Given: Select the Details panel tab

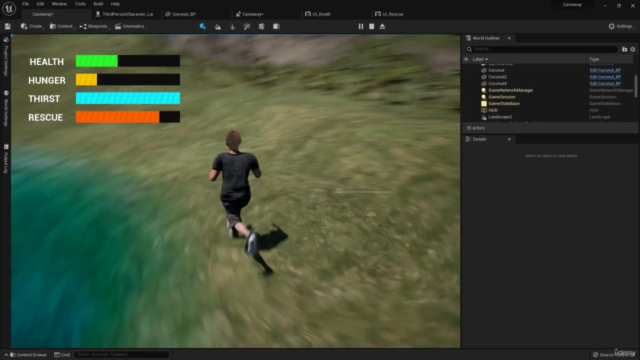Looking at the screenshot, I should (479, 140).
